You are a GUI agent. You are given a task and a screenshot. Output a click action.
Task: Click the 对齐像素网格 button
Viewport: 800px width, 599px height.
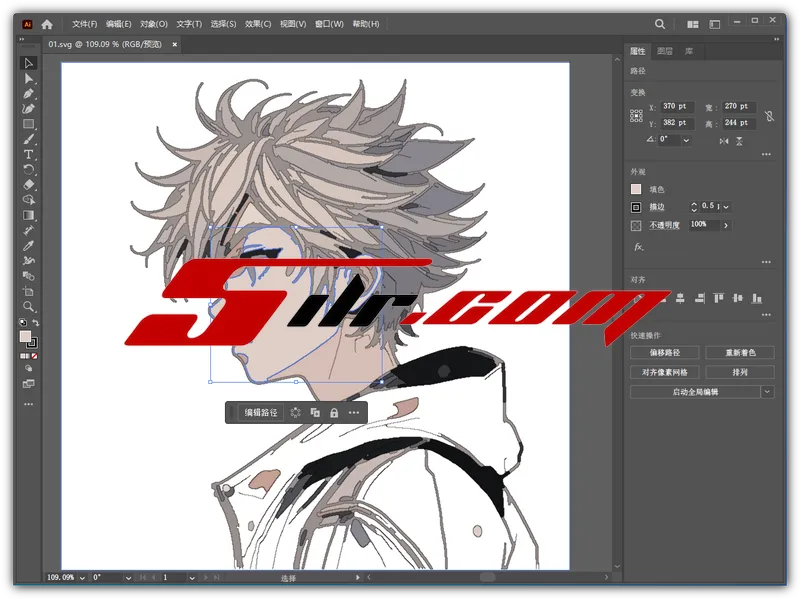pyautogui.click(x=665, y=372)
